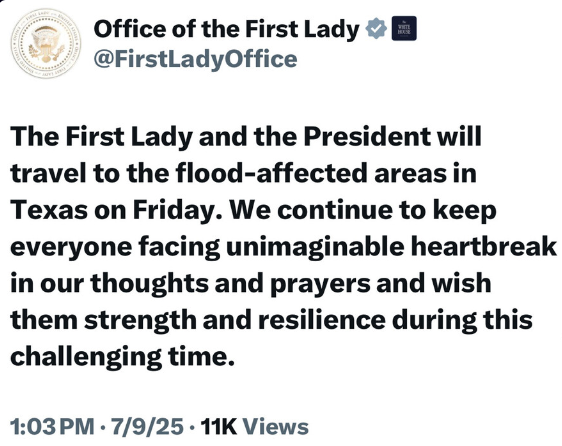Image resolution: width=562 pixels, height=446 pixels.
Task: Open the presidential seal profile avatar
Action: [x=46, y=43]
